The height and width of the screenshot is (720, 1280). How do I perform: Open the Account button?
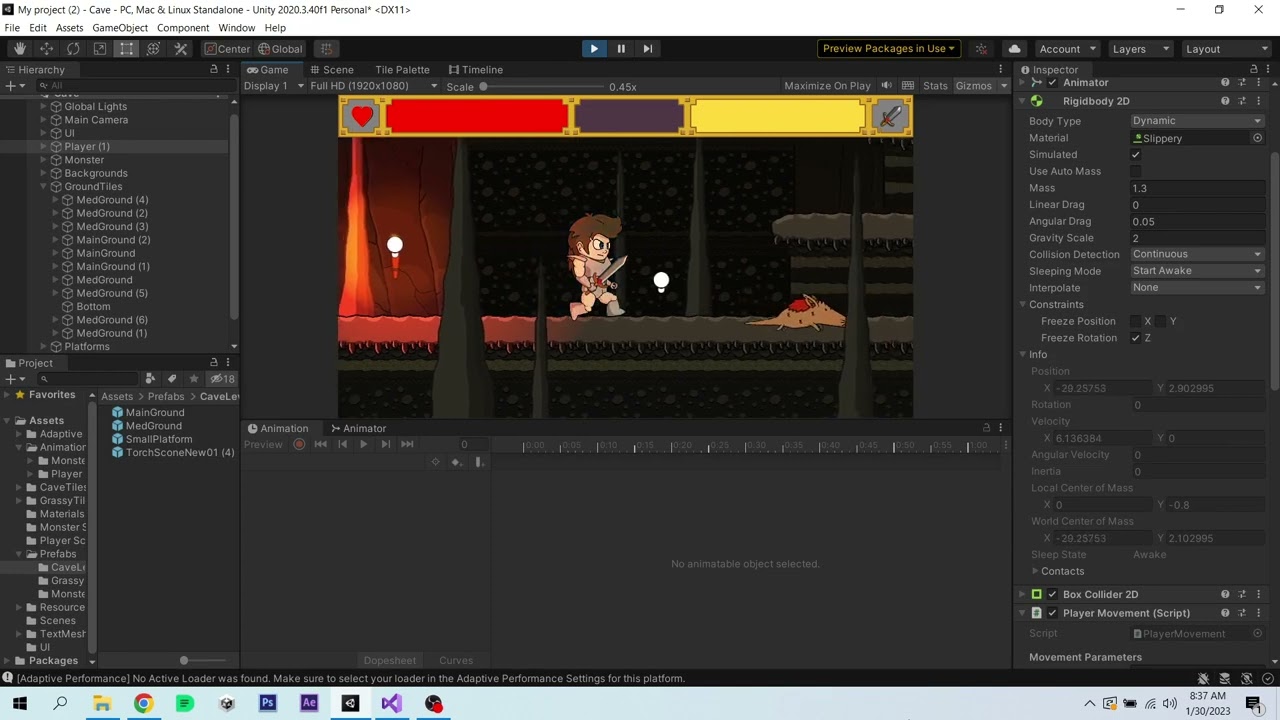coord(1066,48)
